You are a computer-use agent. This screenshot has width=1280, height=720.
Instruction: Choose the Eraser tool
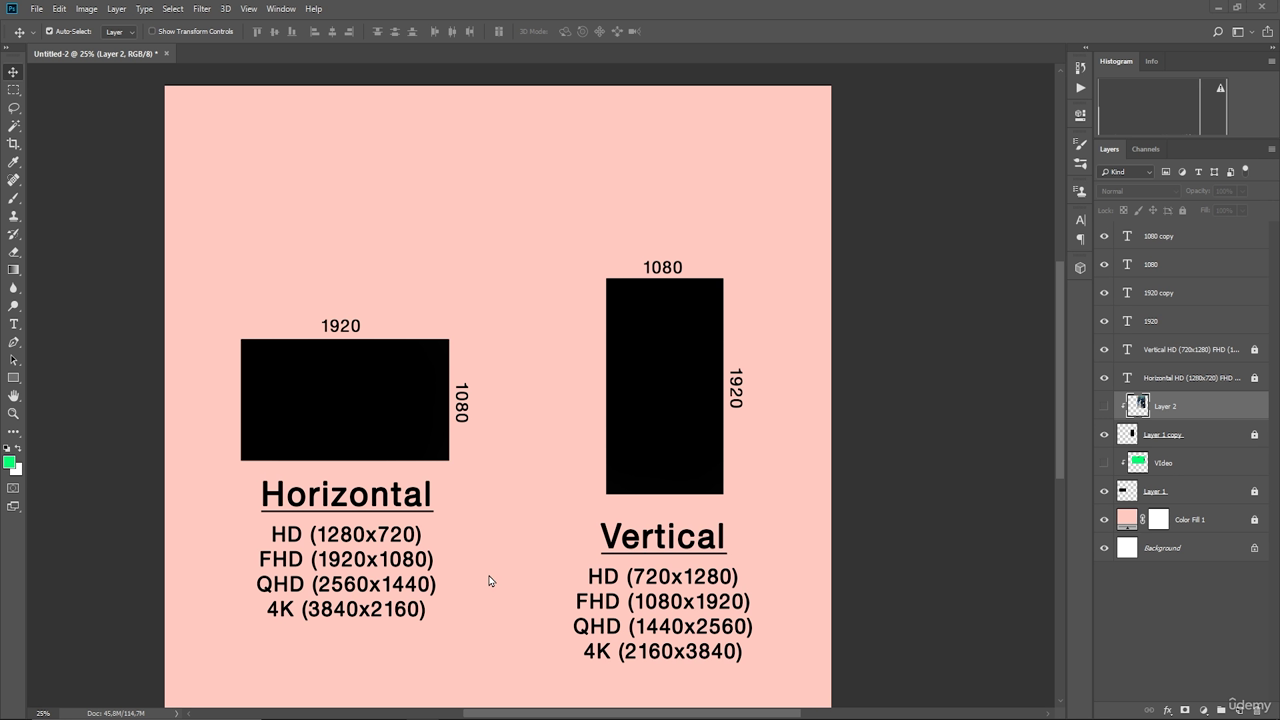point(13,252)
